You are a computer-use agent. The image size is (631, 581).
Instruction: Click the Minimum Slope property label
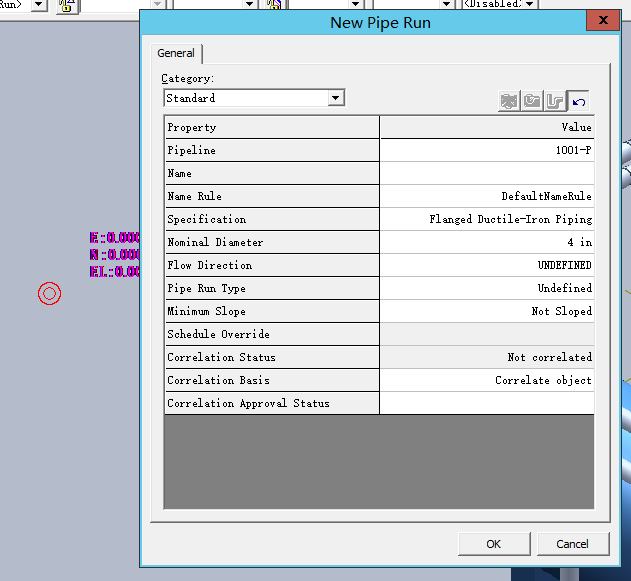(x=272, y=311)
